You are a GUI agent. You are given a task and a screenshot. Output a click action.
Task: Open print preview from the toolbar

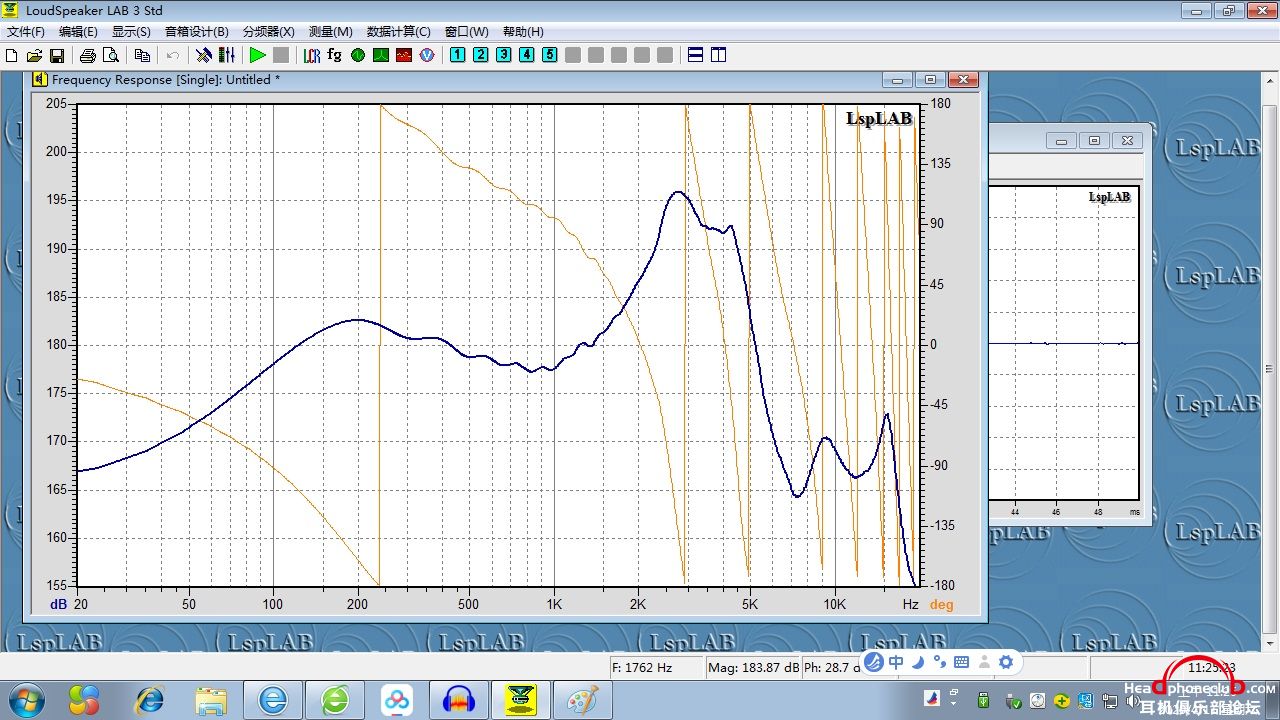pos(111,55)
